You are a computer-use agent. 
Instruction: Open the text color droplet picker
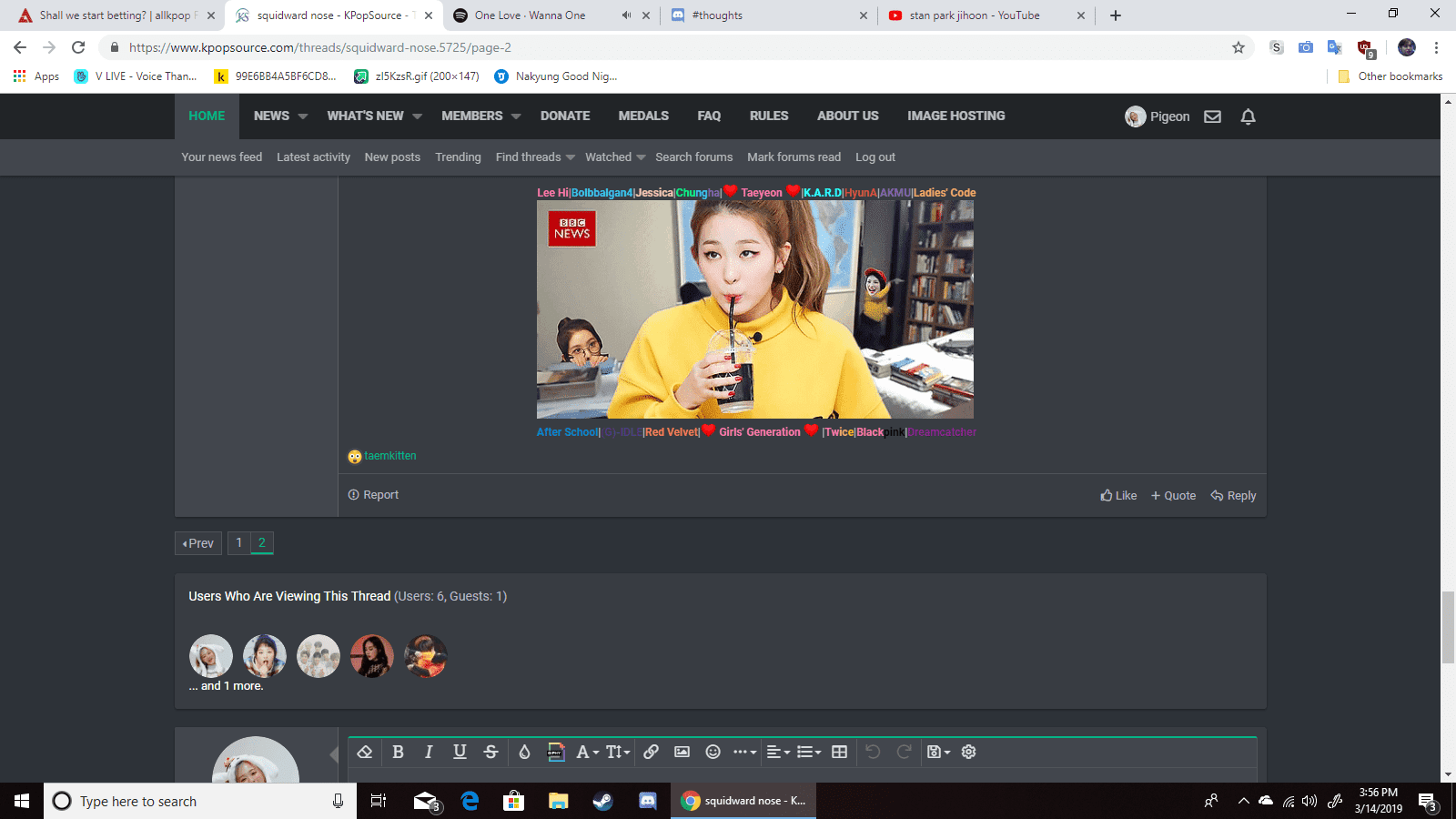click(x=524, y=752)
